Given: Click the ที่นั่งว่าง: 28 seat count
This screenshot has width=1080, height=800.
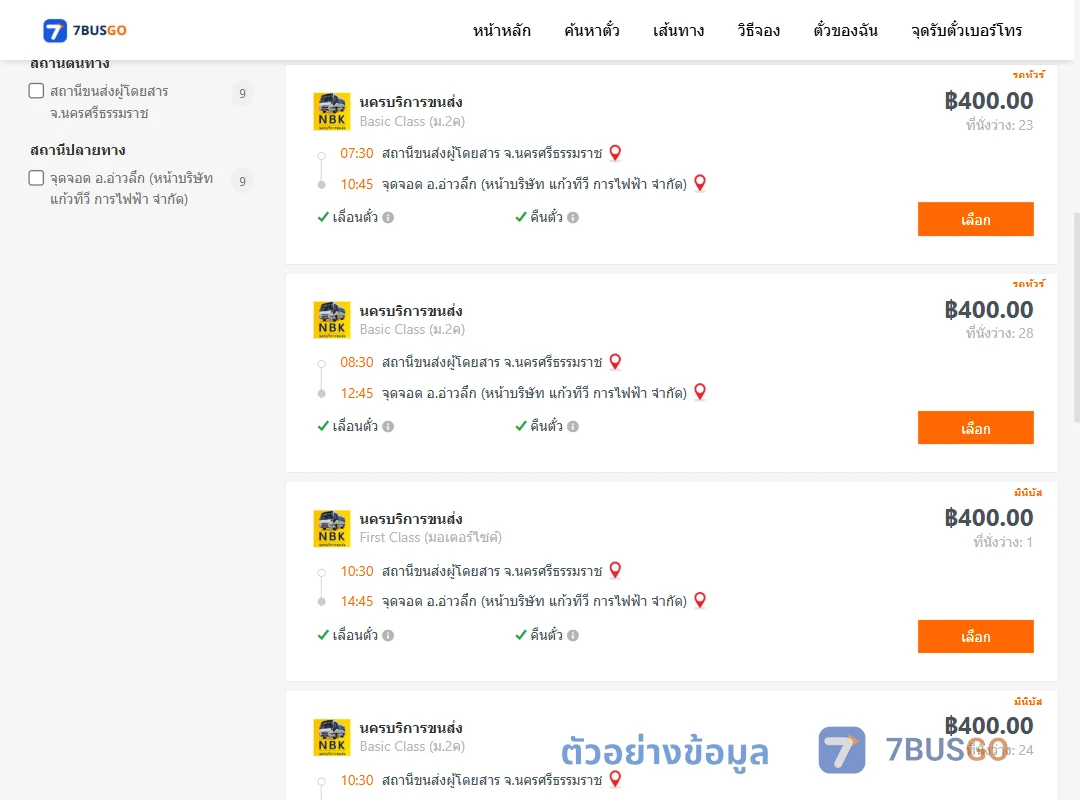Looking at the screenshot, I should (x=999, y=334).
